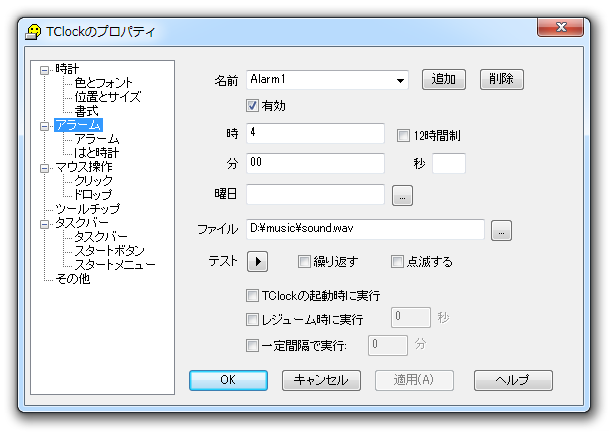
Task: Collapse the アラーム tree node
Action: click(44, 126)
